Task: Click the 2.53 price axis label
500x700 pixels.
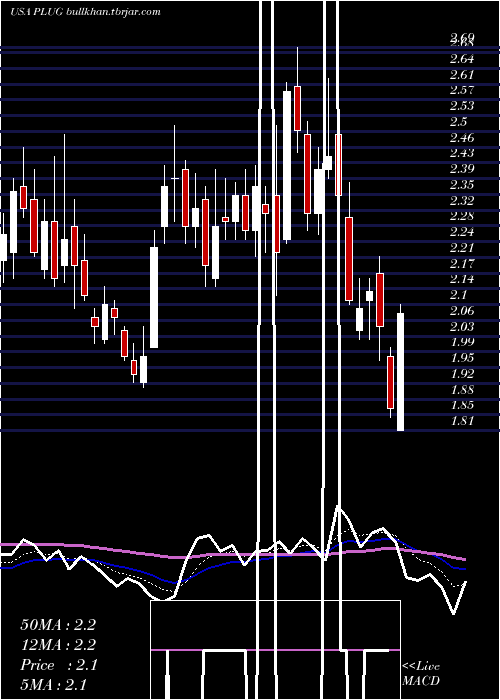Action: pyautogui.click(x=462, y=106)
